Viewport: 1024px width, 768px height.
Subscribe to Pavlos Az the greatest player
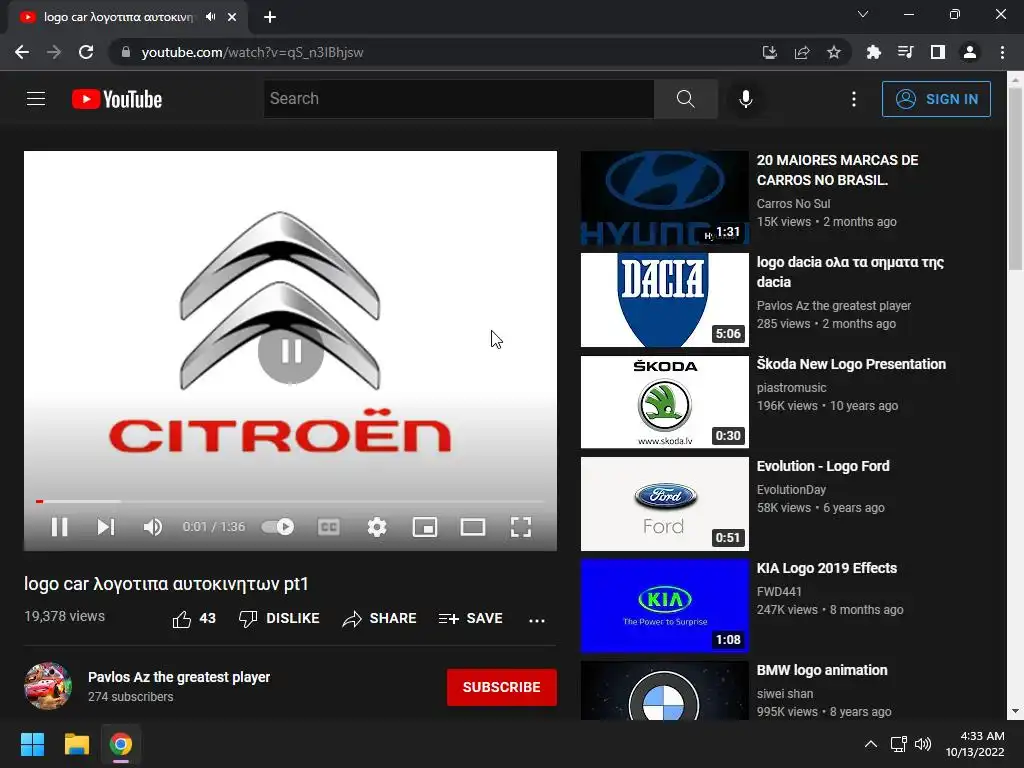pos(502,687)
